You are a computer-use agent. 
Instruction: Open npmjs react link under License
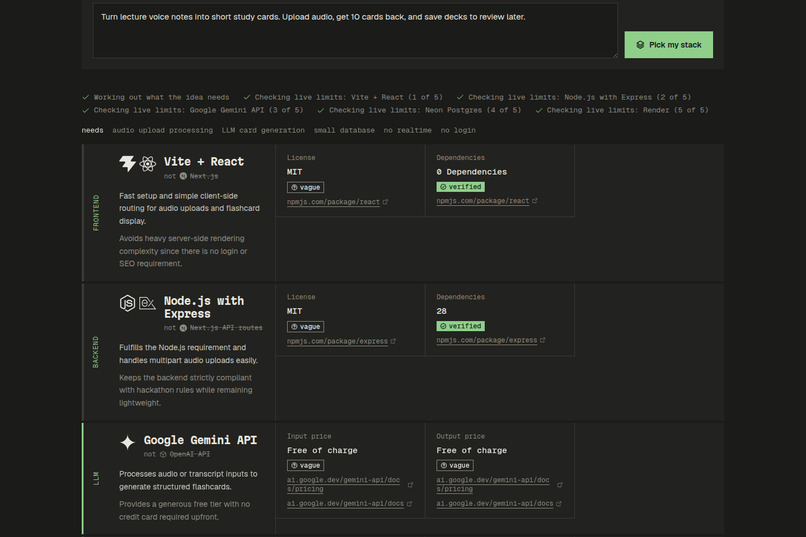pos(333,202)
